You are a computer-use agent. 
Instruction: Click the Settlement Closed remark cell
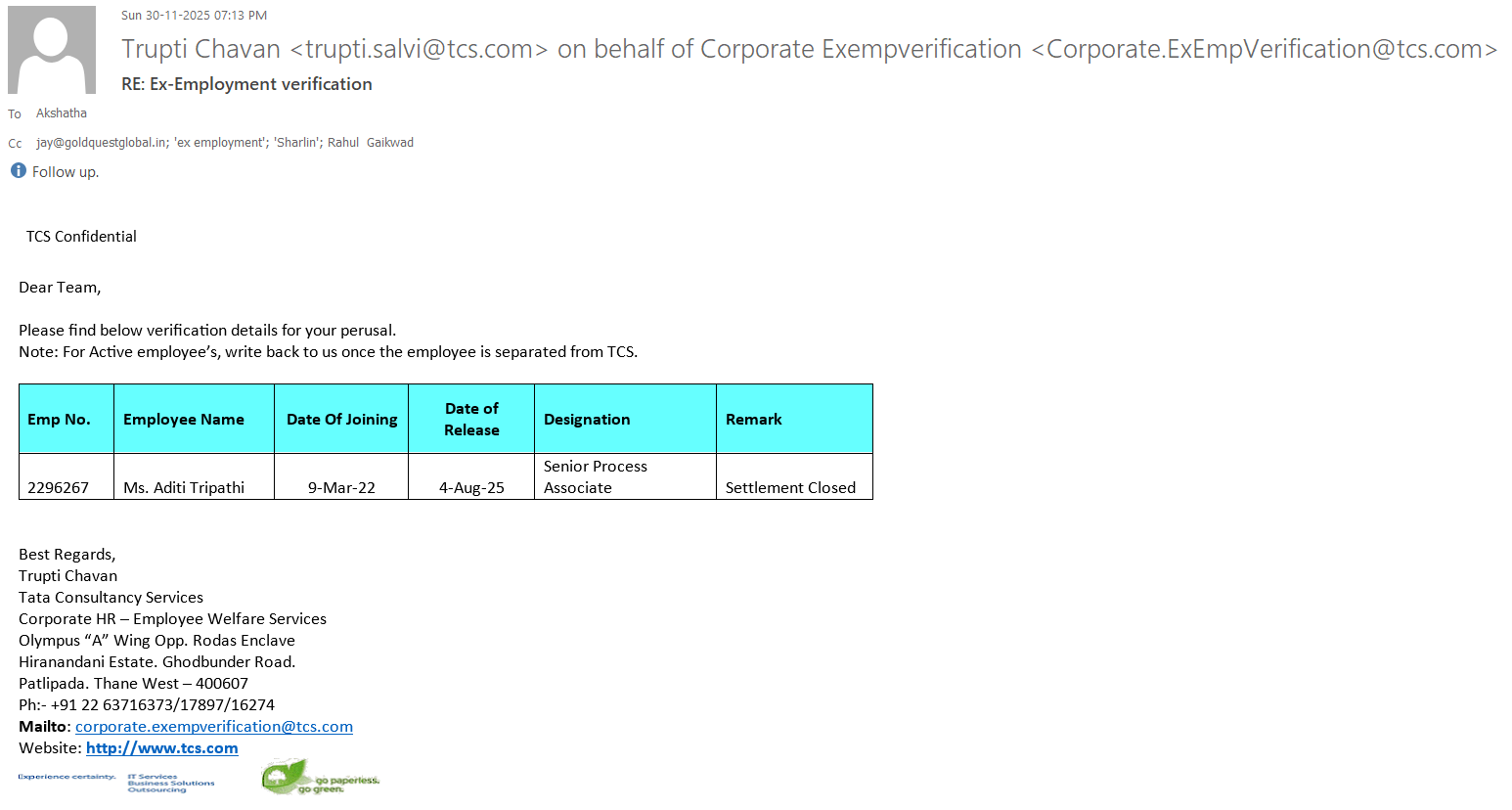click(790, 487)
